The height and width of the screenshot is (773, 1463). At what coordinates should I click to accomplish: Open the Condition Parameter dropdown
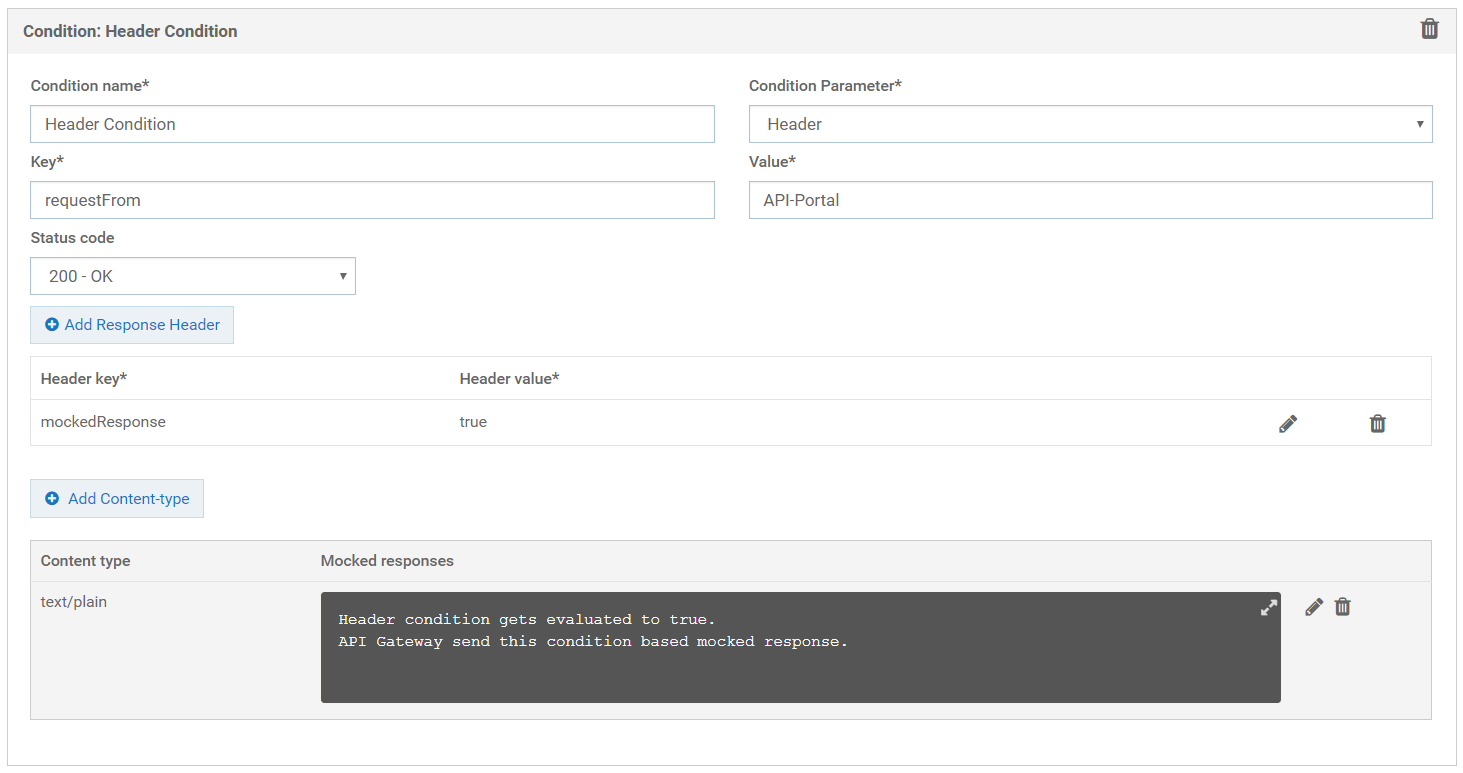click(x=1090, y=124)
